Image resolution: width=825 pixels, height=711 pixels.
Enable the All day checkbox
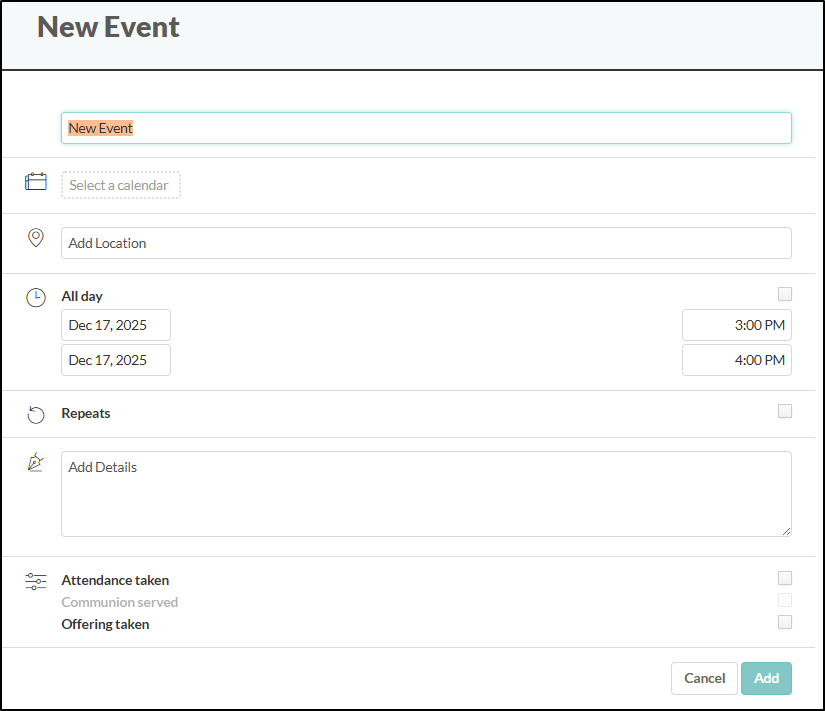[784, 294]
